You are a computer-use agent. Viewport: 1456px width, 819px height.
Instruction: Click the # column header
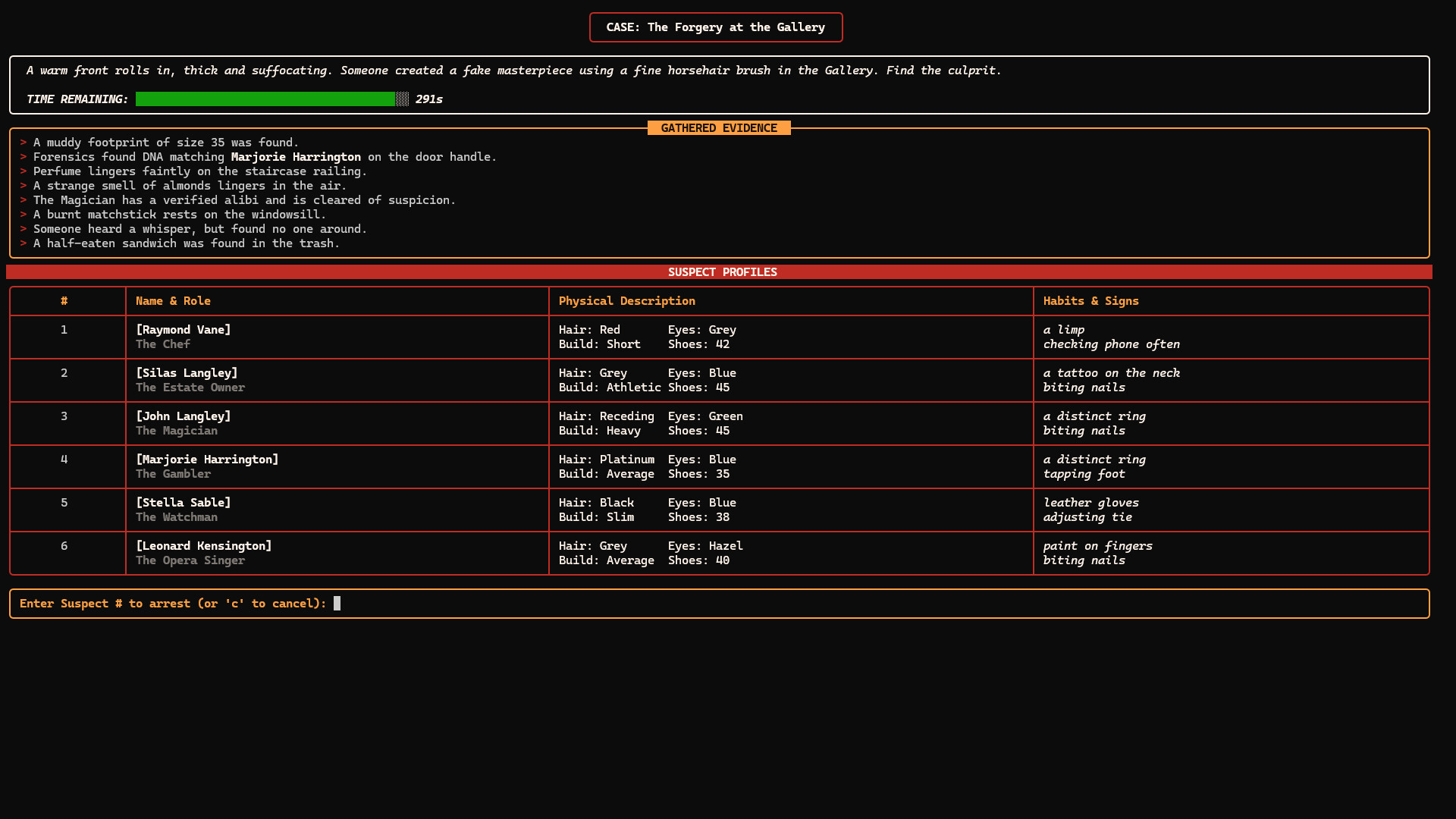click(x=64, y=300)
